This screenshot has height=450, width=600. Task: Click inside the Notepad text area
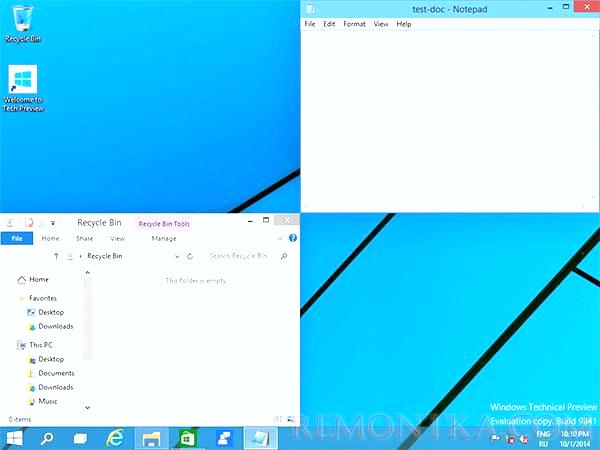[448, 119]
